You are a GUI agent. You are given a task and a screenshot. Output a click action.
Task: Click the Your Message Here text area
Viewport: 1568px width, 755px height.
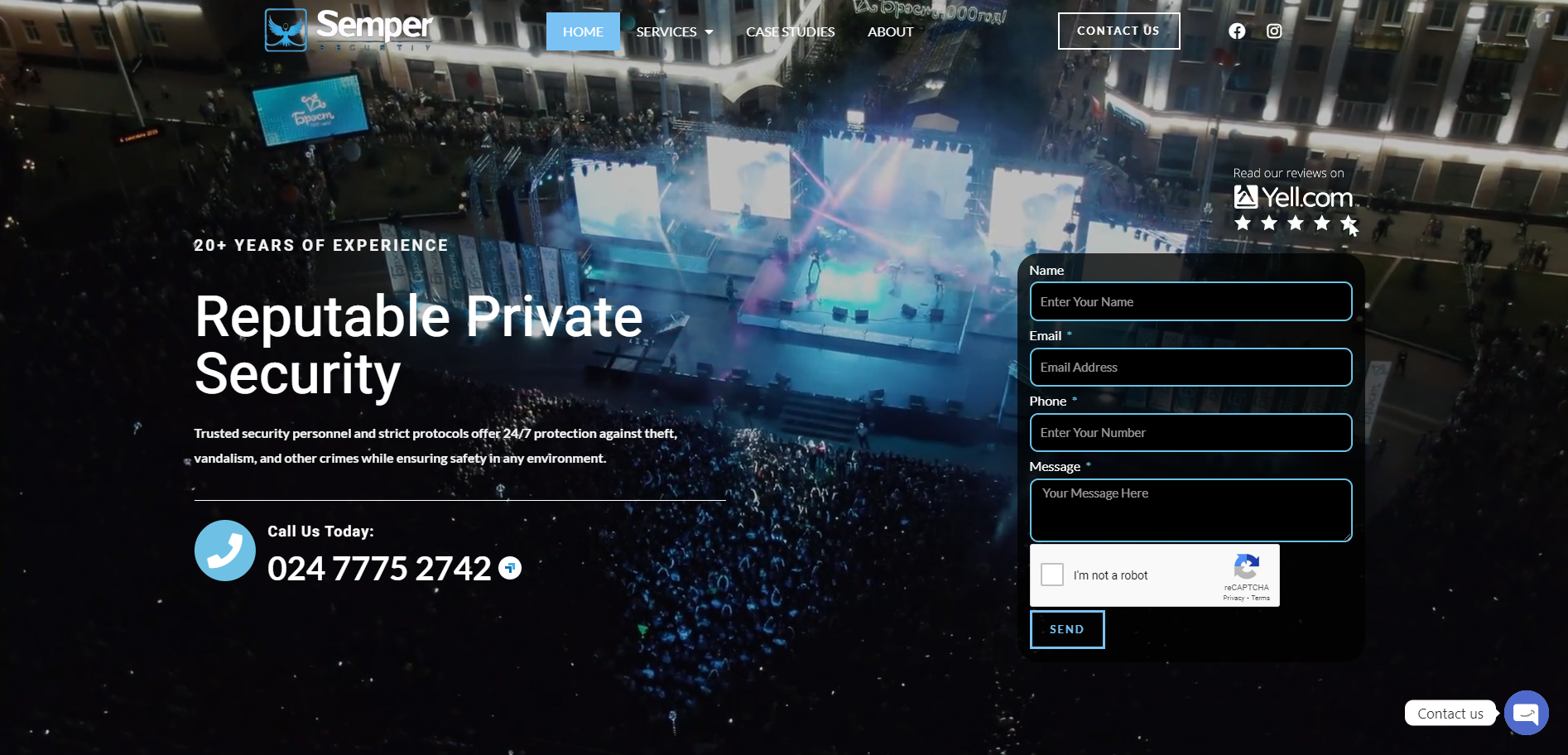click(x=1190, y=510)
